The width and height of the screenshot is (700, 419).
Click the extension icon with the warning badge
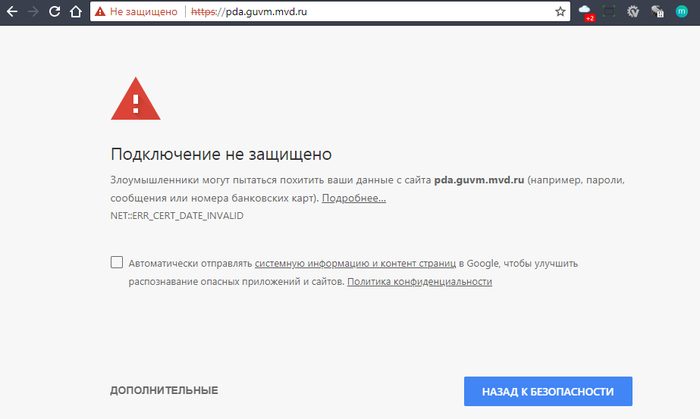click(657, 12)
